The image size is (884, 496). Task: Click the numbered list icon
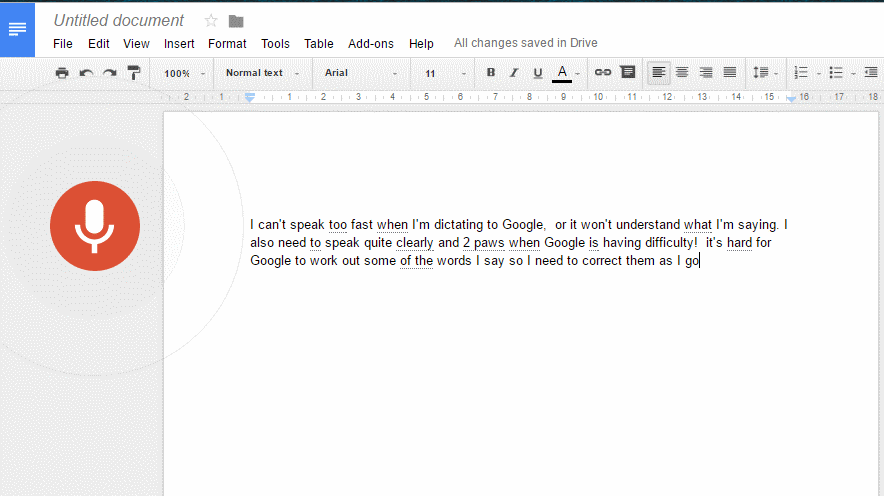[801, 73]
